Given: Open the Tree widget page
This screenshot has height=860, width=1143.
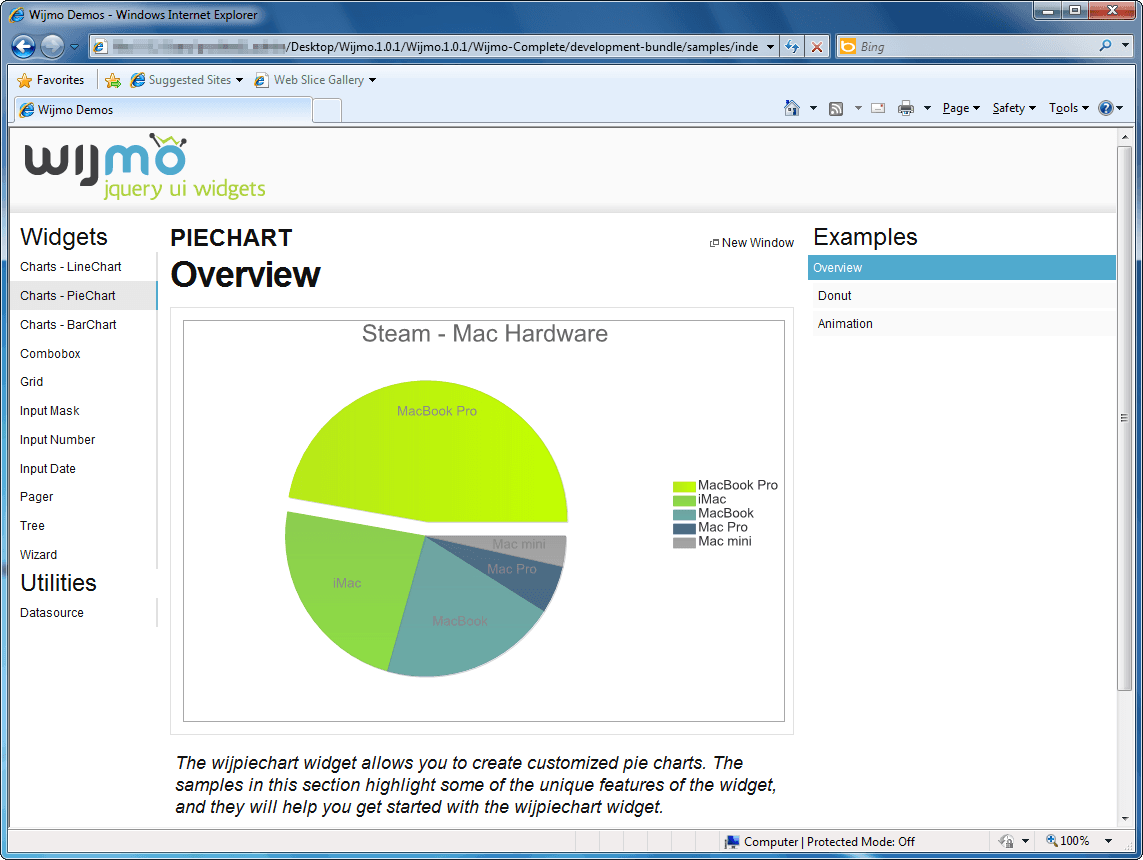Looking at the screenshot, I should [x=32, y=525].
